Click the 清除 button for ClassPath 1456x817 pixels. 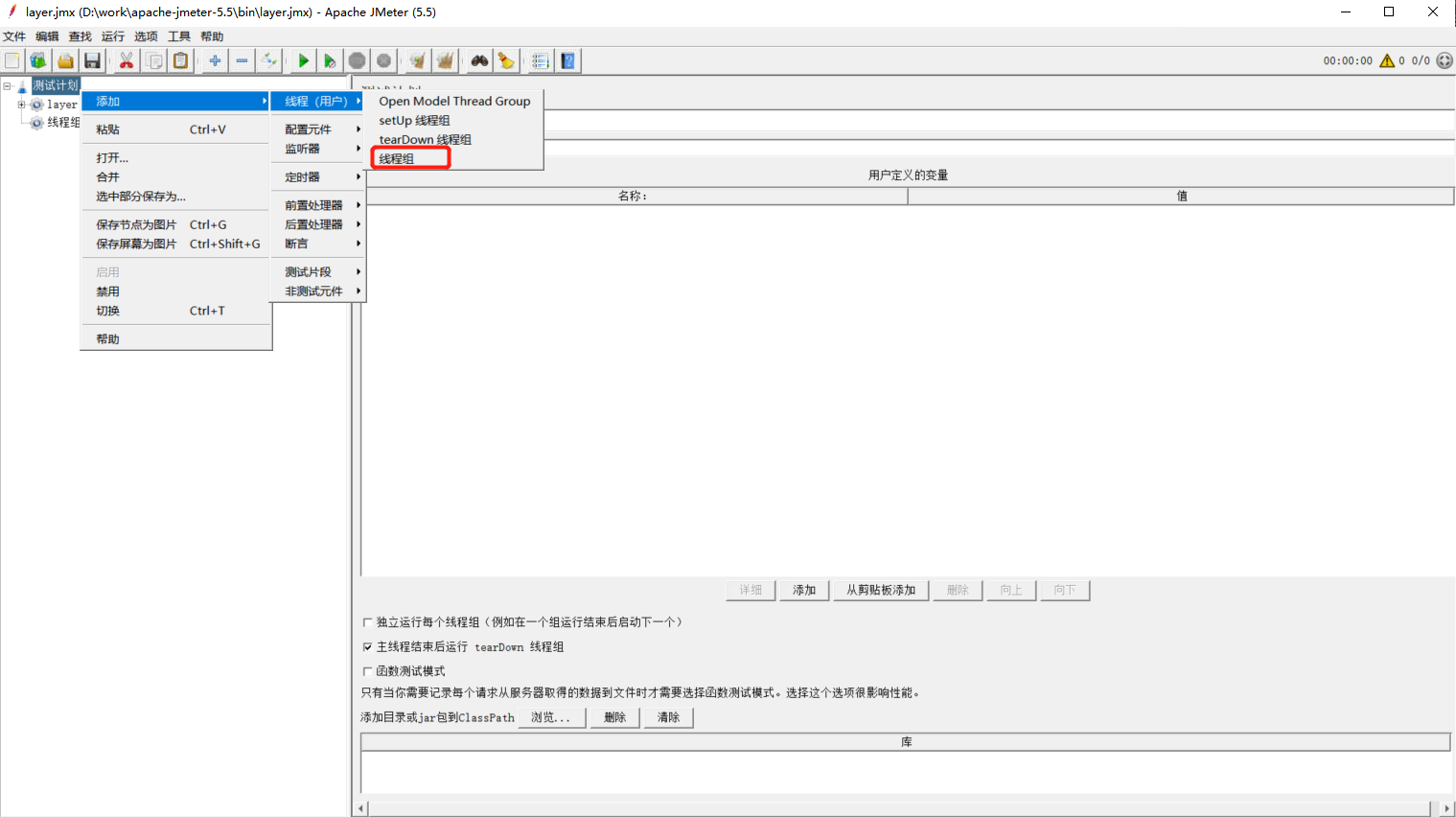(x=669, y=717)
